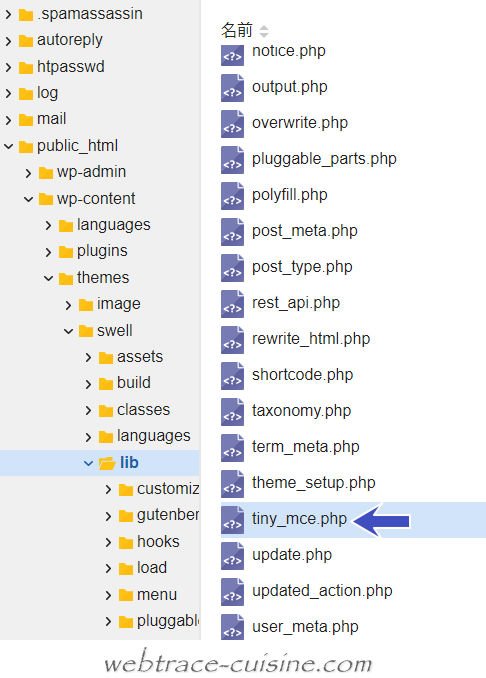Expand the .spamassassin folder arrow
486x678 pixels.
(x=8, y=15)
